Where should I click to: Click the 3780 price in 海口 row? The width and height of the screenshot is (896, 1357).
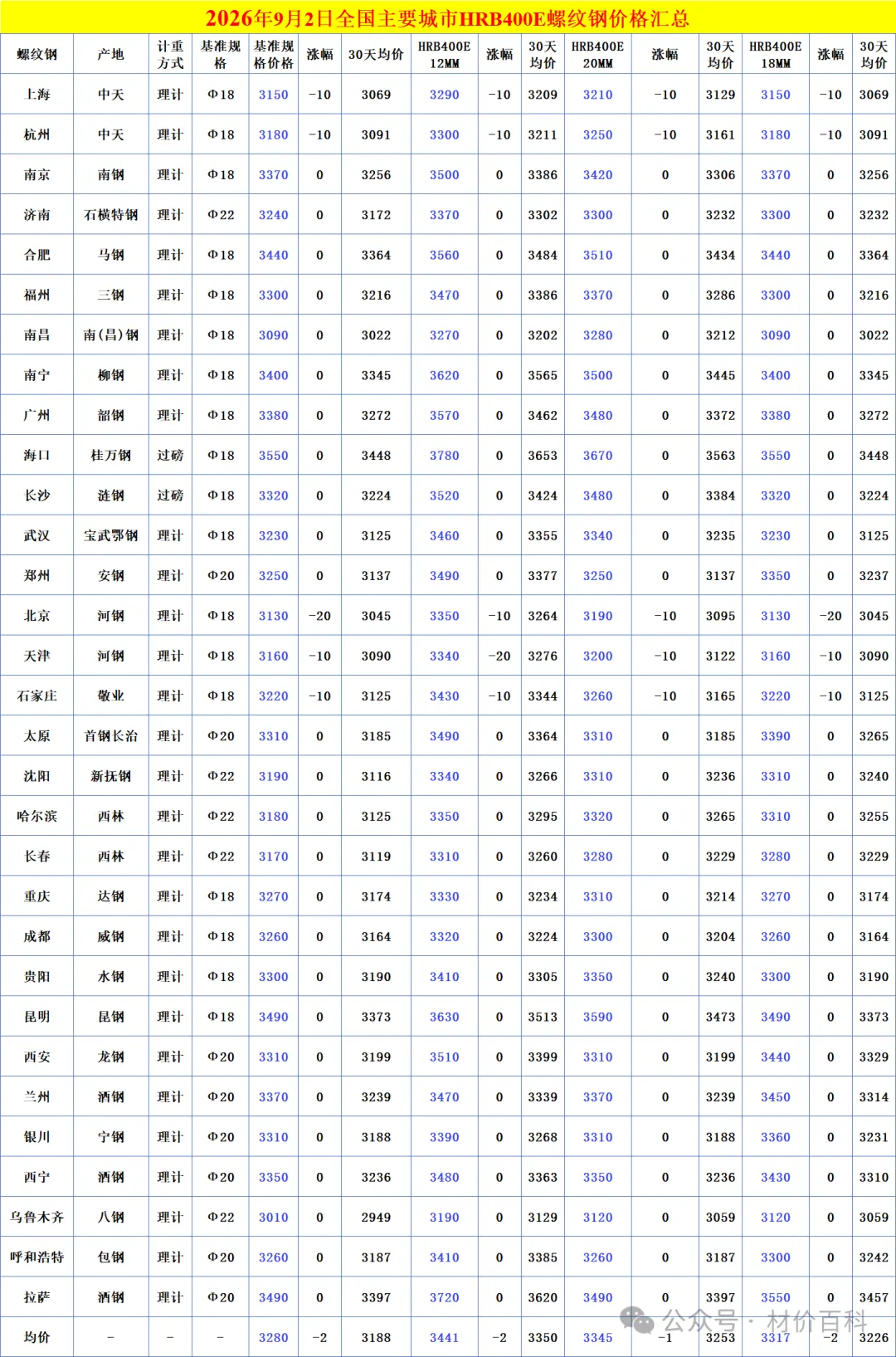coord(445,456)
